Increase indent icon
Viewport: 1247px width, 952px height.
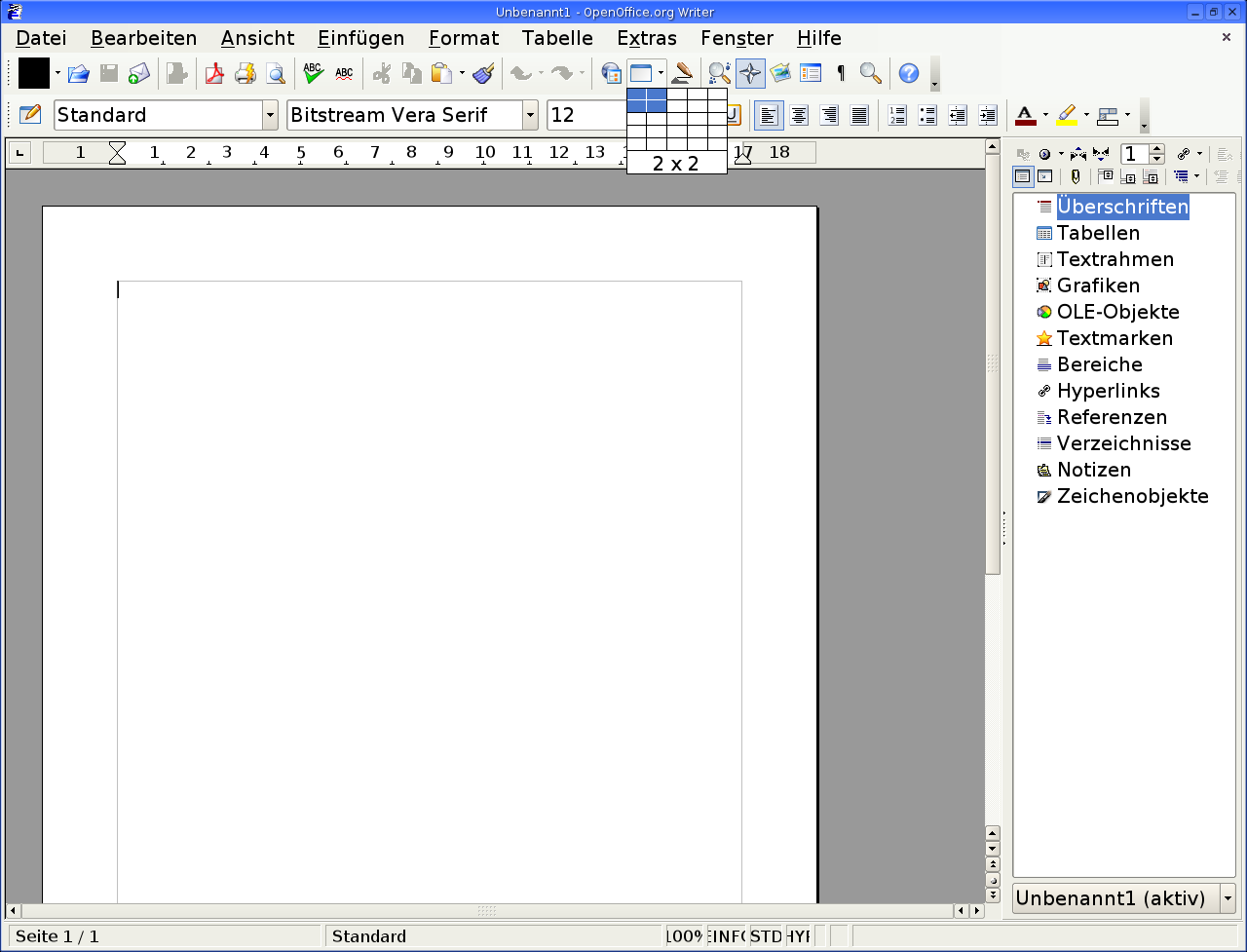(988, 115)
